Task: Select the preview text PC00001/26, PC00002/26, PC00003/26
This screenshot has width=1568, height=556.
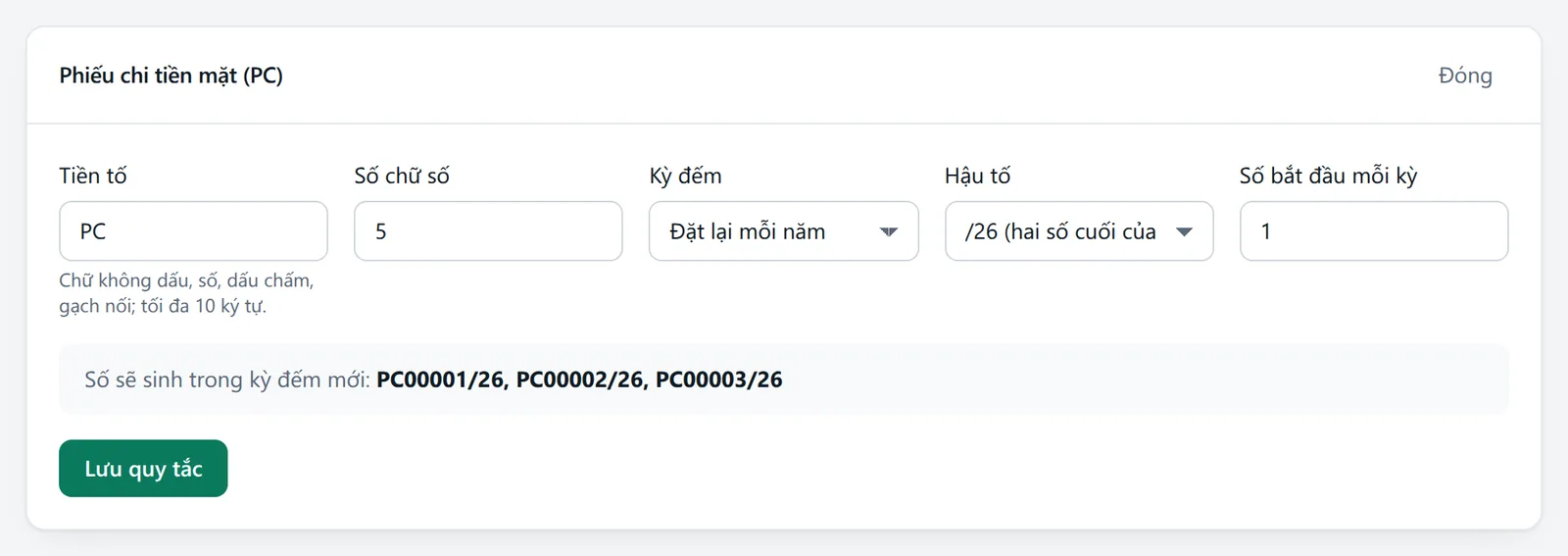Action: 579,379
